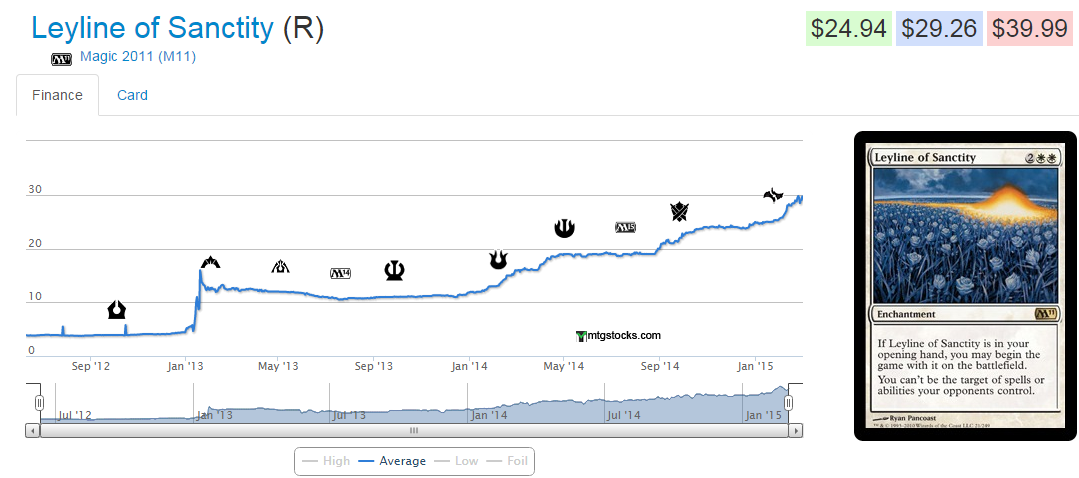Viewport: 1079px width, 478px height.
Task: Click the Gatecrash set marker above price spike
Action: (210, 263)
